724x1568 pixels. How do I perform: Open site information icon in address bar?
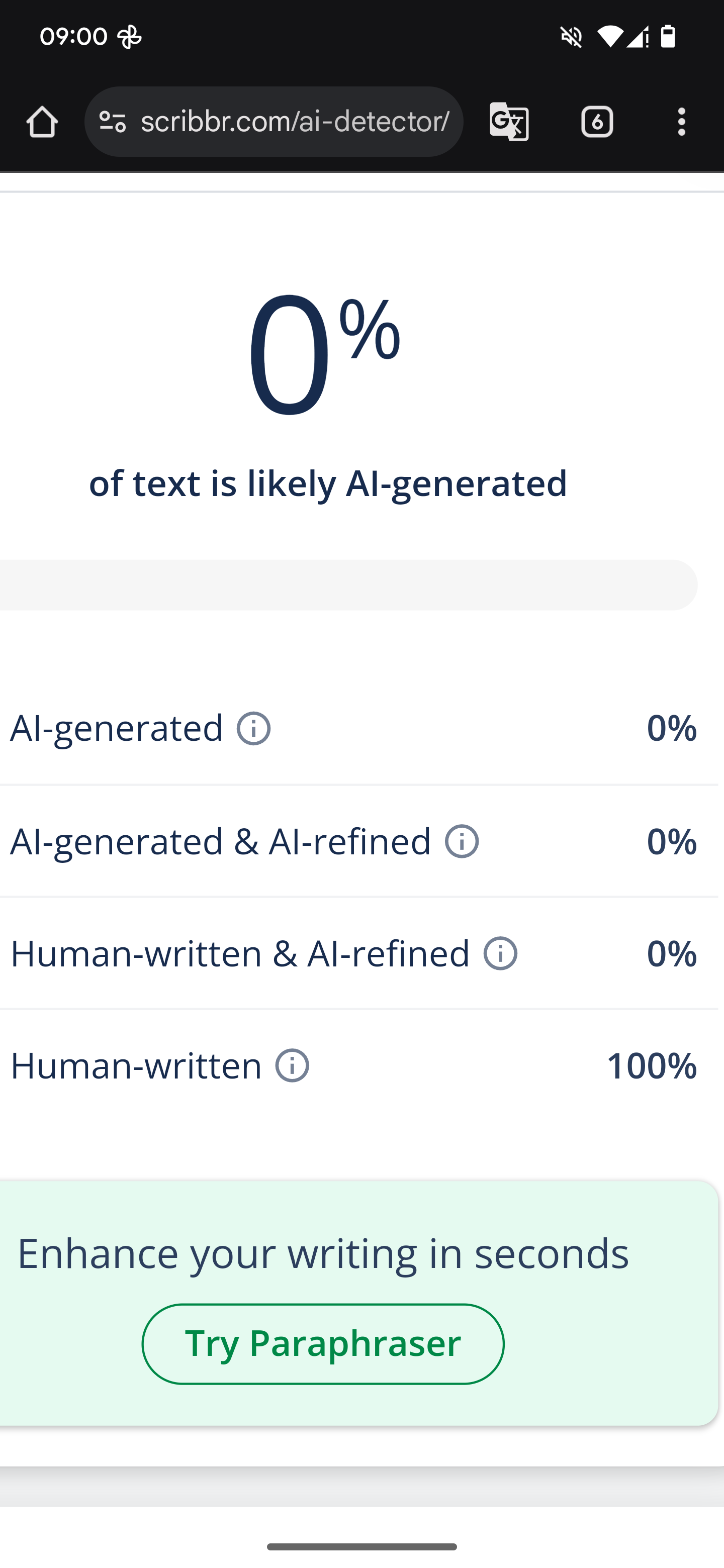[x=113, y=122]
